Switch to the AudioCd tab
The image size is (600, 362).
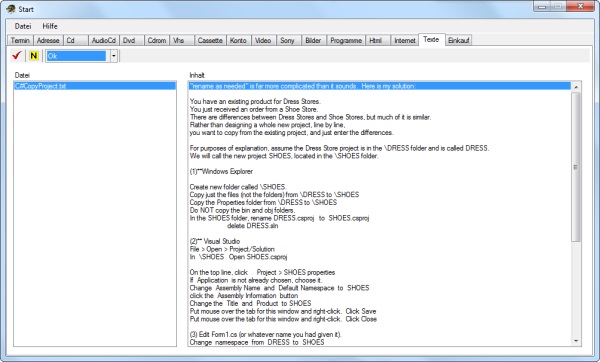click(104, 40)
